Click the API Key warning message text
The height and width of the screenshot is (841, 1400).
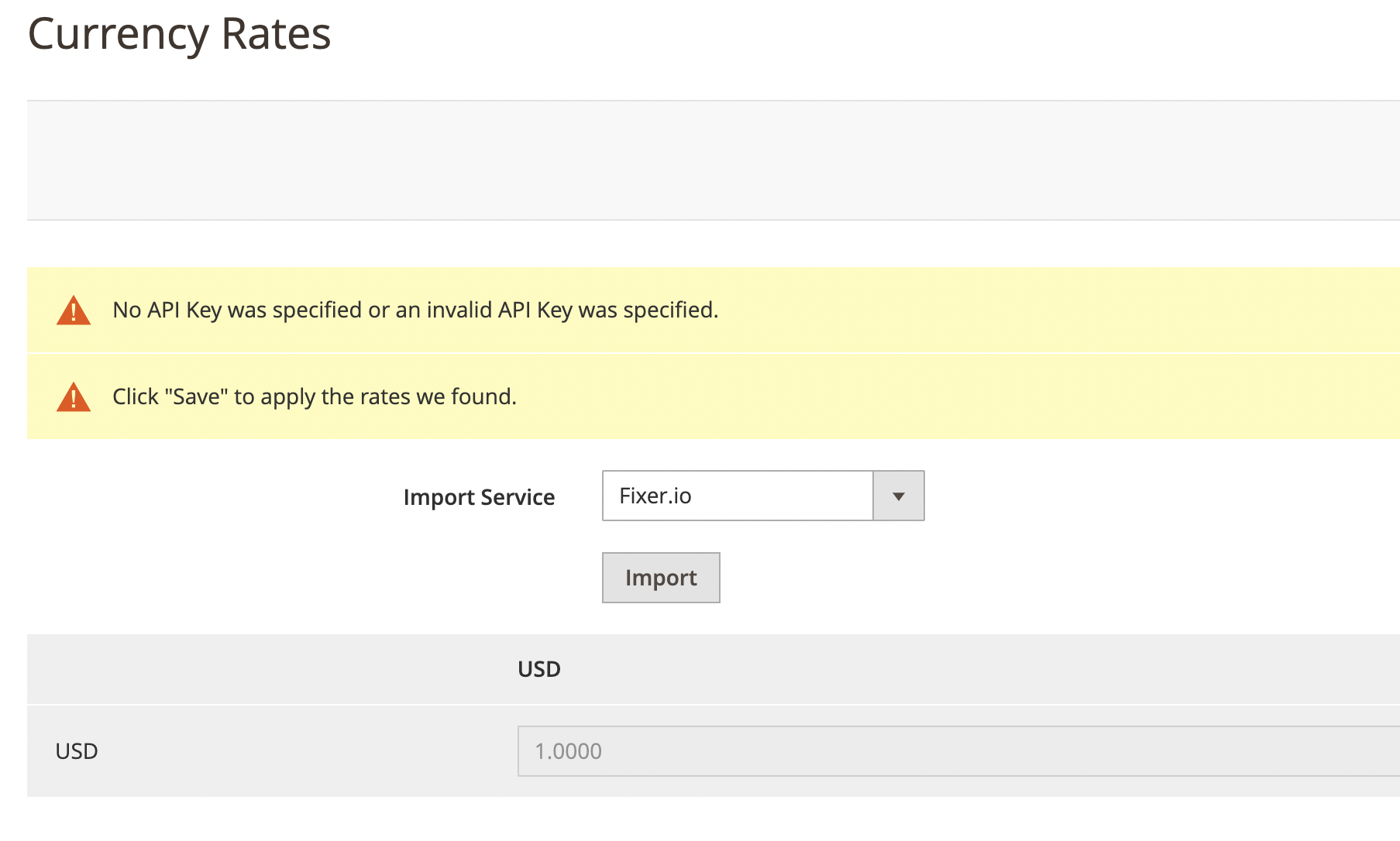pyautogui.click(x=415, y=310)
